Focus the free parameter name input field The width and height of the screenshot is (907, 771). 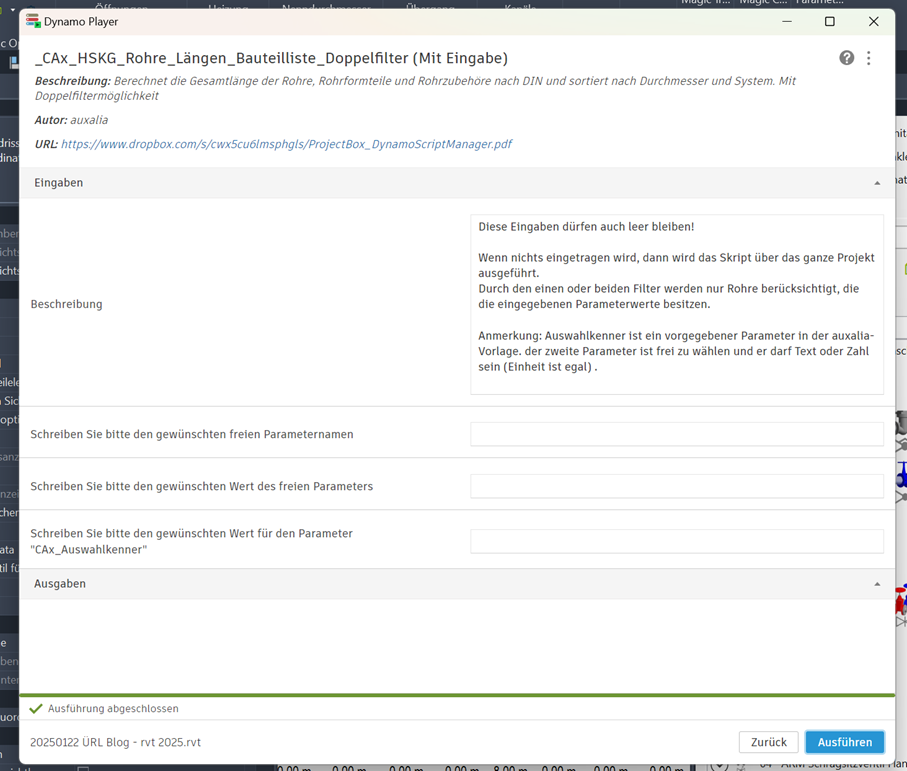point(677,434)
